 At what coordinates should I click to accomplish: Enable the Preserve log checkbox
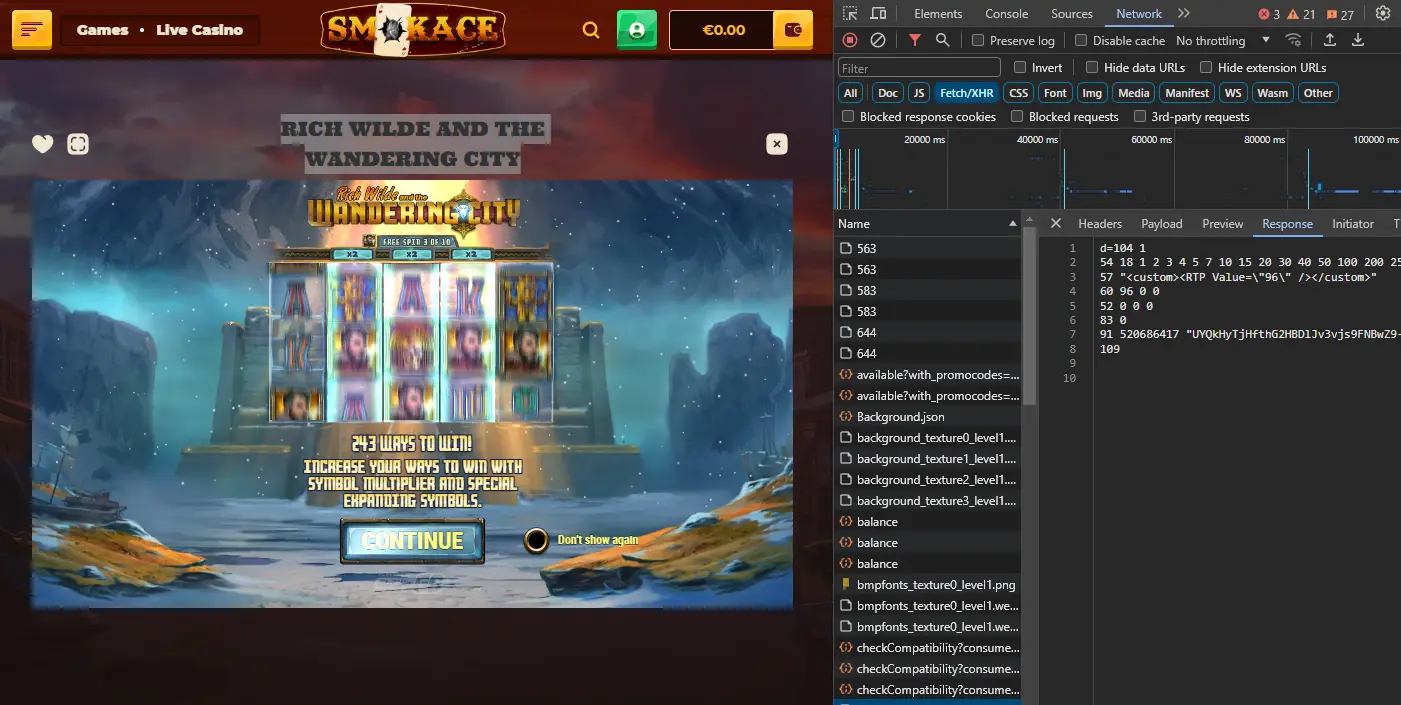pos(978,41)
